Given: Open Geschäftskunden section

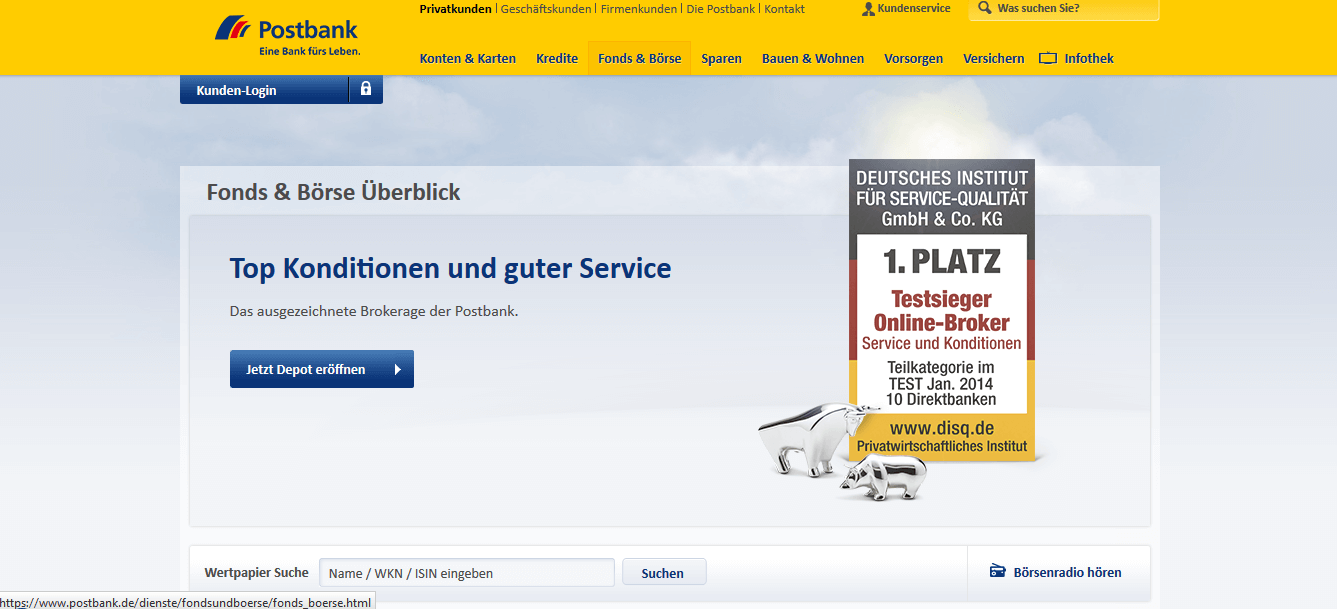Looking at the screenshot, I should 546,9.
